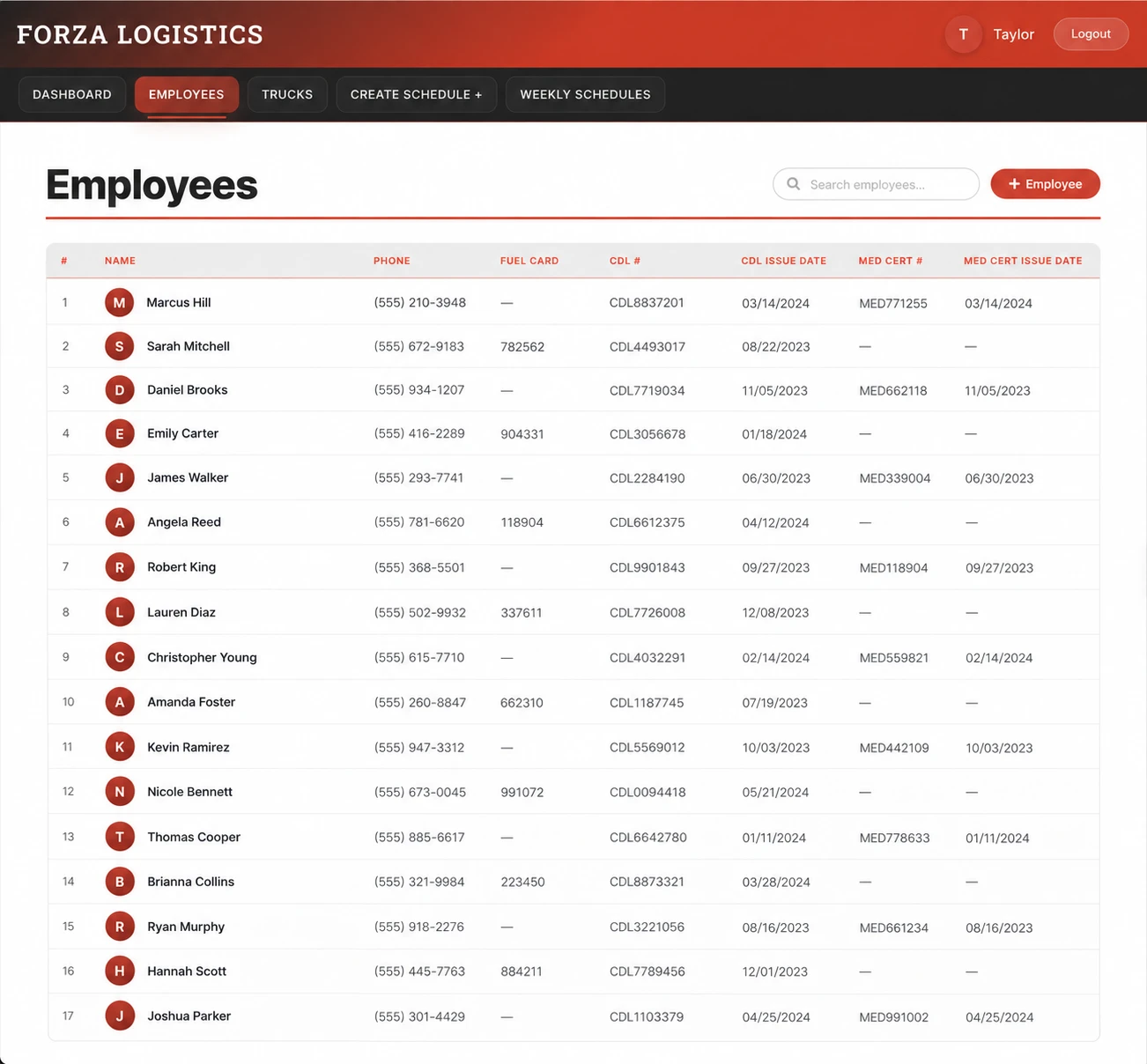Go to the Trucks tab
Screen dimensions: 1147x1064
click(x=287, y=94)
